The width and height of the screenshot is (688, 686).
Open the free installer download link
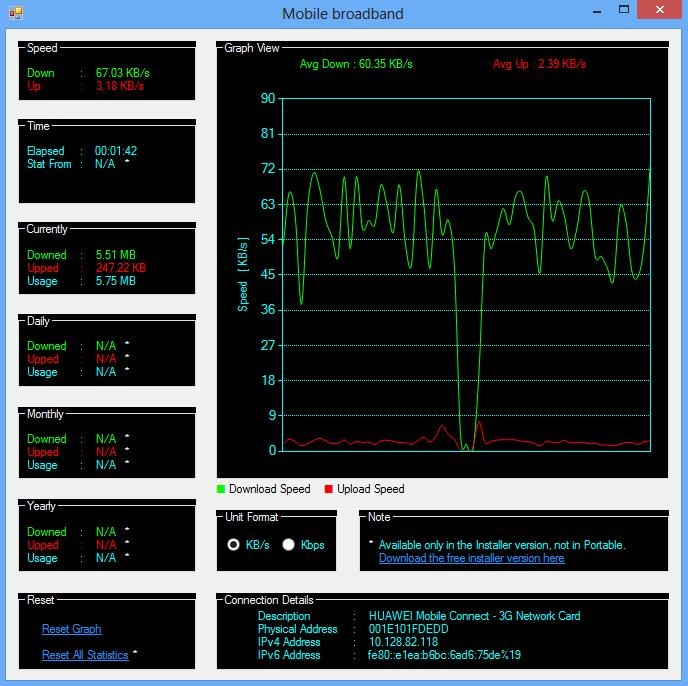coord(471,558)
